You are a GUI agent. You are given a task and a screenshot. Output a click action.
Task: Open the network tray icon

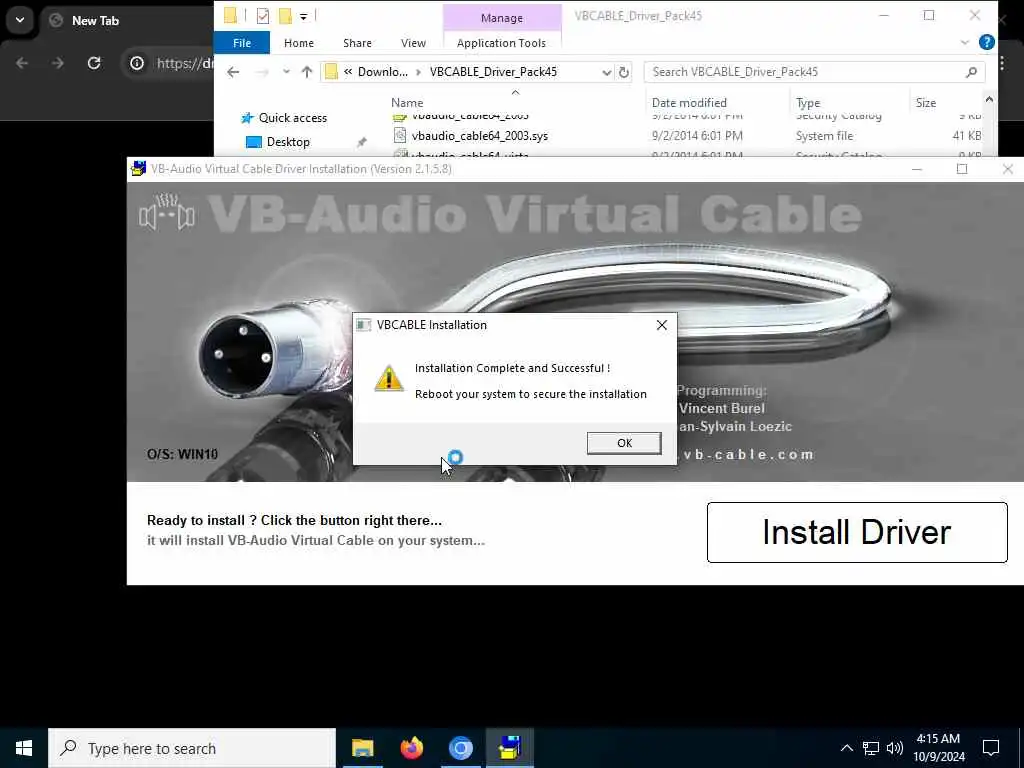click(871, 748)
